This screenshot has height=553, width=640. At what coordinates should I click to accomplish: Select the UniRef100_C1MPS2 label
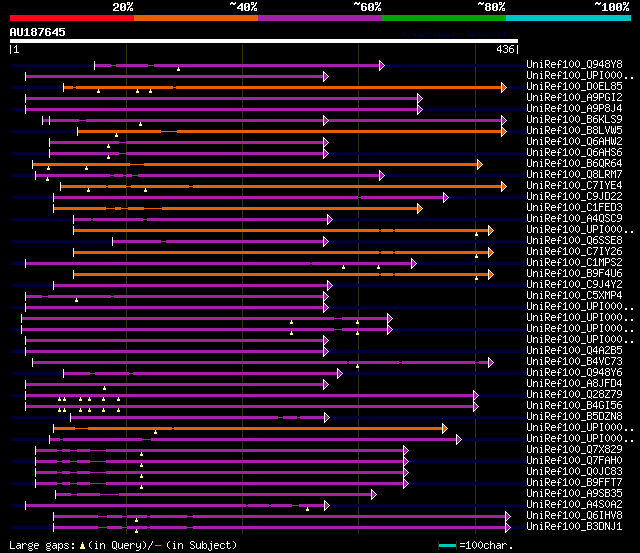pyautogui.click(x=574, y=263)
